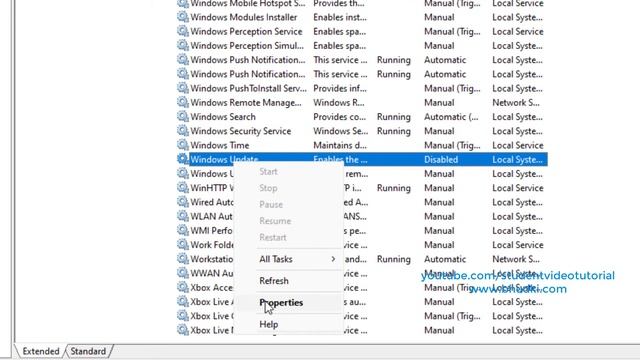
Task: Click Automatic startup type of Workstation row
Action: (445, 259)
